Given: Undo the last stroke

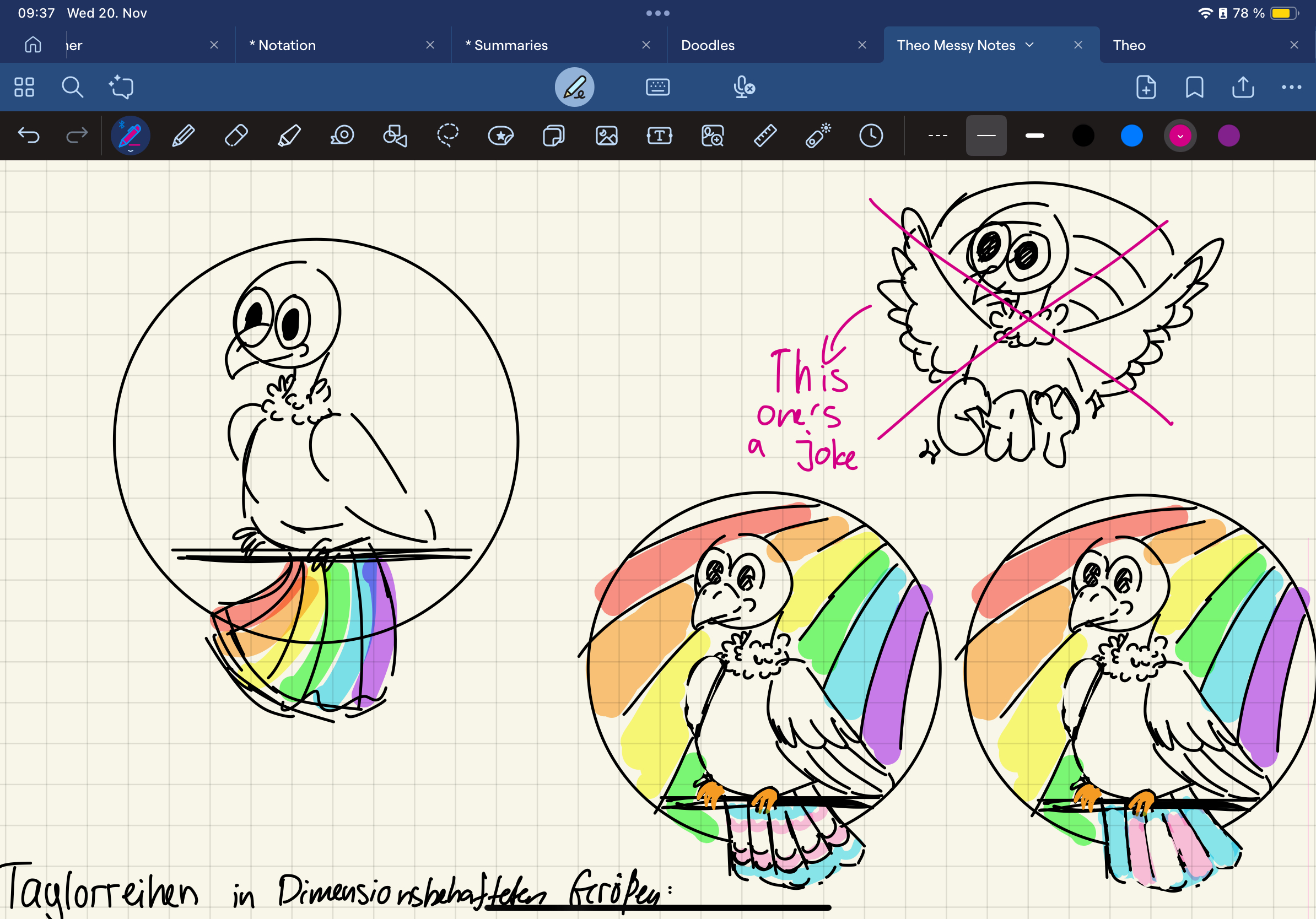Looking at the screenshot, I should [x=29, y=136].
